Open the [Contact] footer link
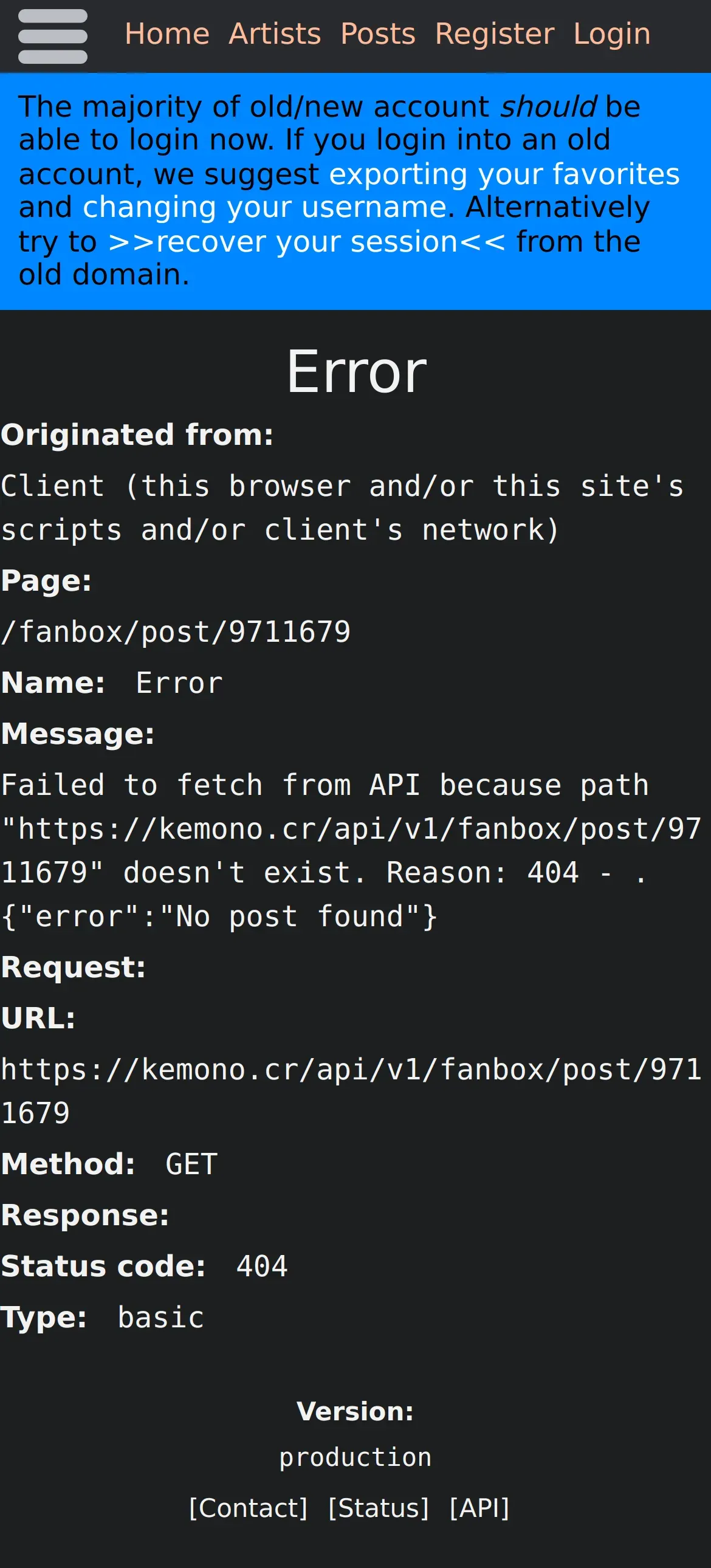711x1568 pixels. pyautogui.click(x=249, y=1508)
